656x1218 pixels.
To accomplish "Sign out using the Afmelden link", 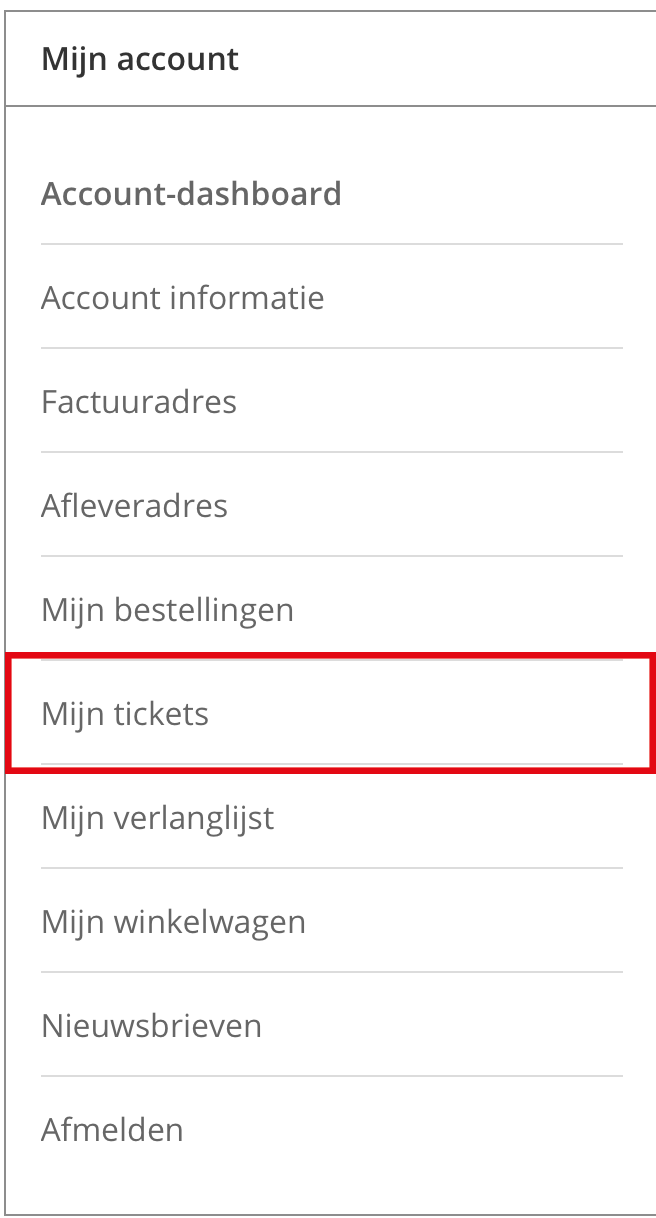I will 112,1129.
